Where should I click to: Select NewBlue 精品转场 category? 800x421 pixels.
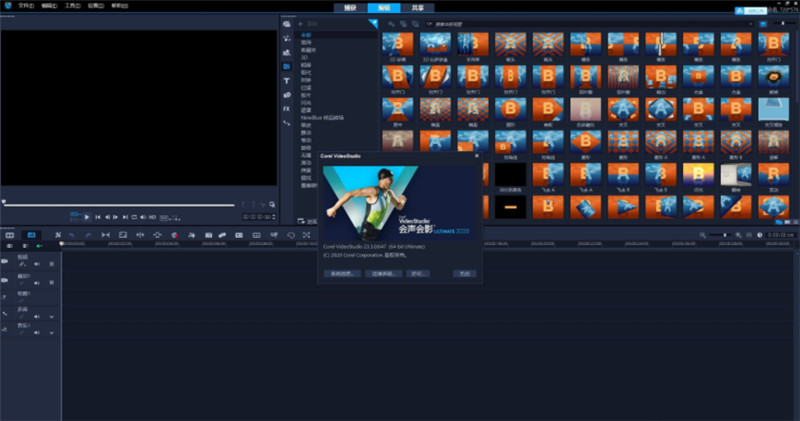click(322, 117)
